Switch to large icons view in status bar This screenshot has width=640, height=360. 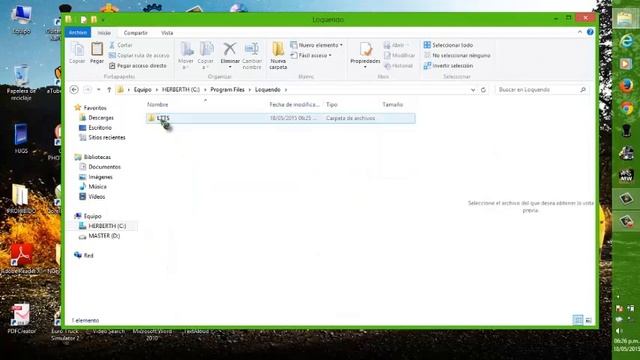[589, 320]
